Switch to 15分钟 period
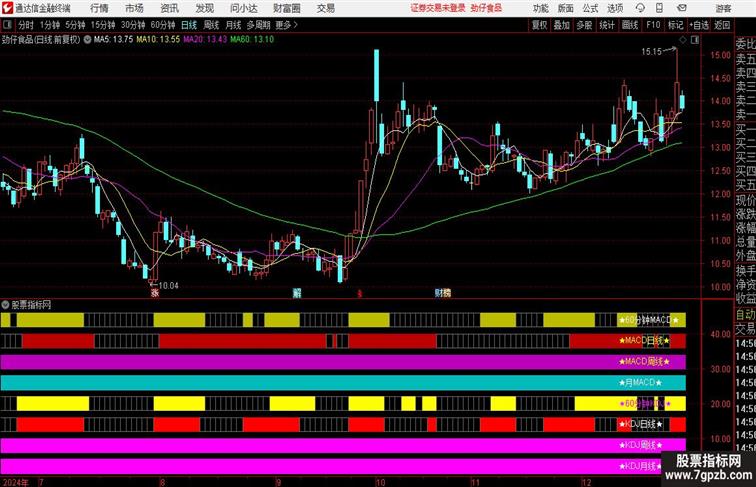 103,25
